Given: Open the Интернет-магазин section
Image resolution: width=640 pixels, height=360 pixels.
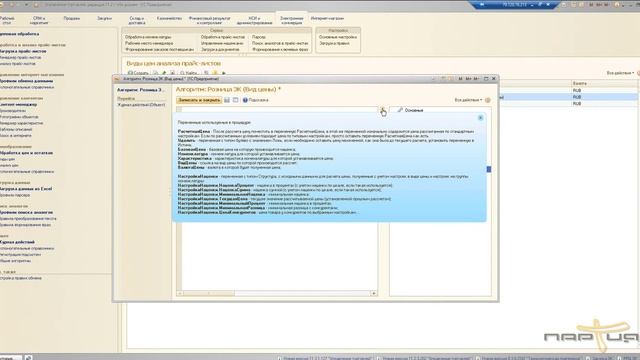Looking at the screenshot, I should [327, 18].
